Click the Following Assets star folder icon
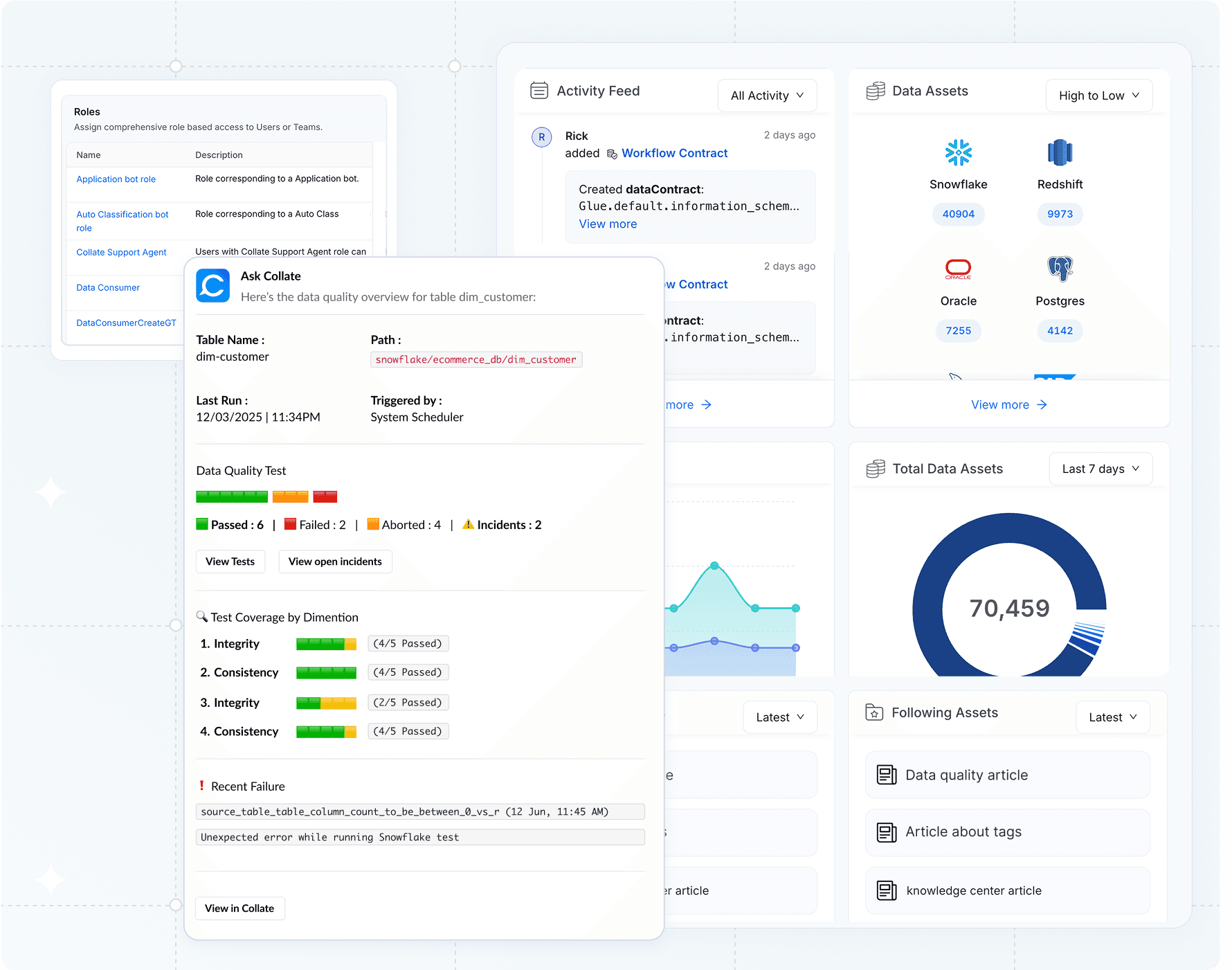 [874, 712]
